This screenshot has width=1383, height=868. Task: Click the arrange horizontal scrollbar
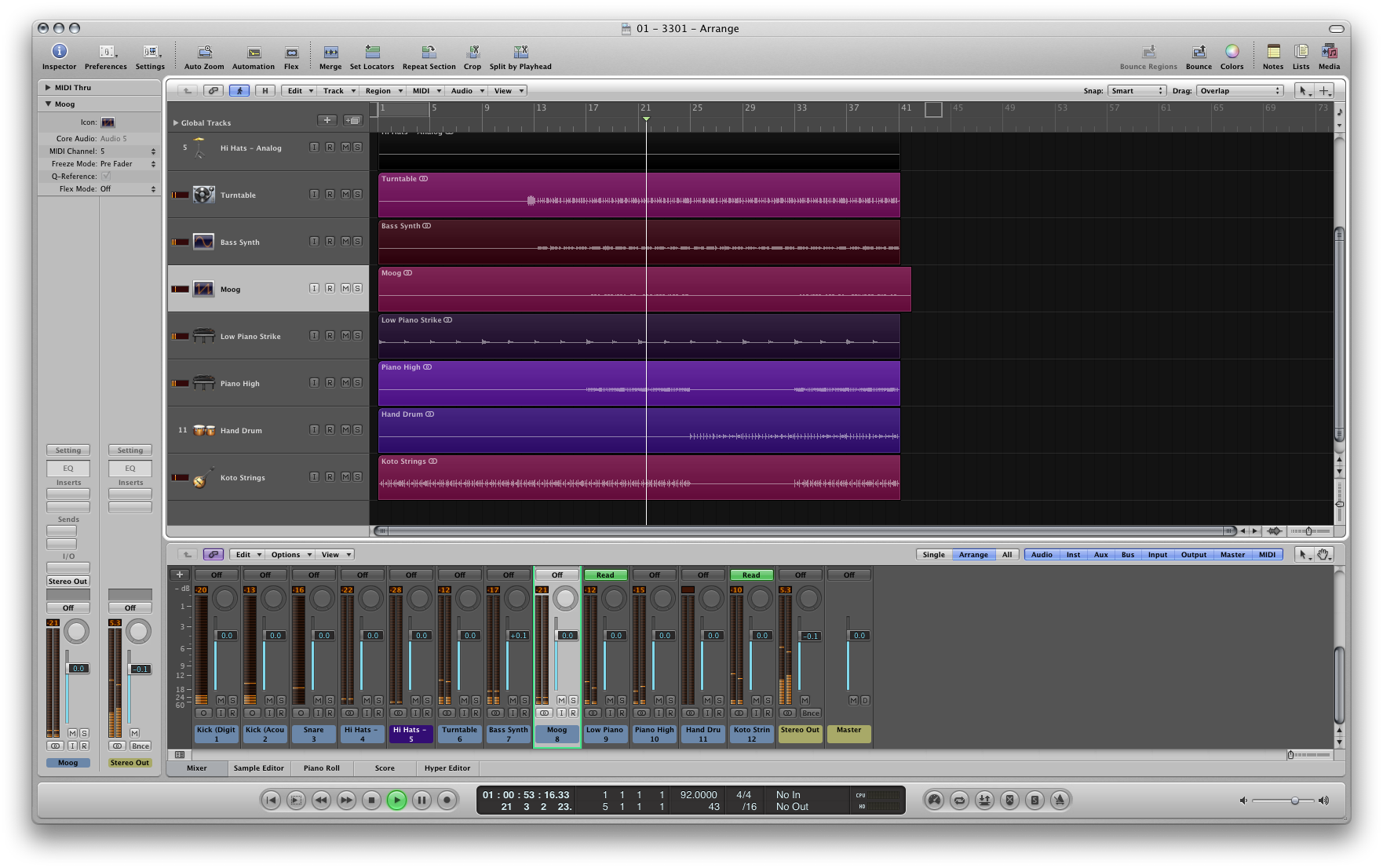tap(805, 531)
